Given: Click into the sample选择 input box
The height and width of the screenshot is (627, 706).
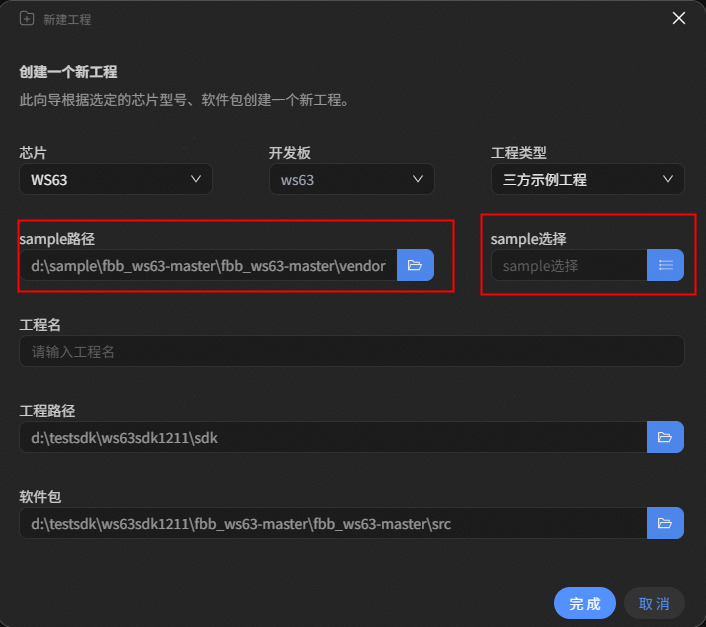Looking at the screenshot, I should point(568,266).
